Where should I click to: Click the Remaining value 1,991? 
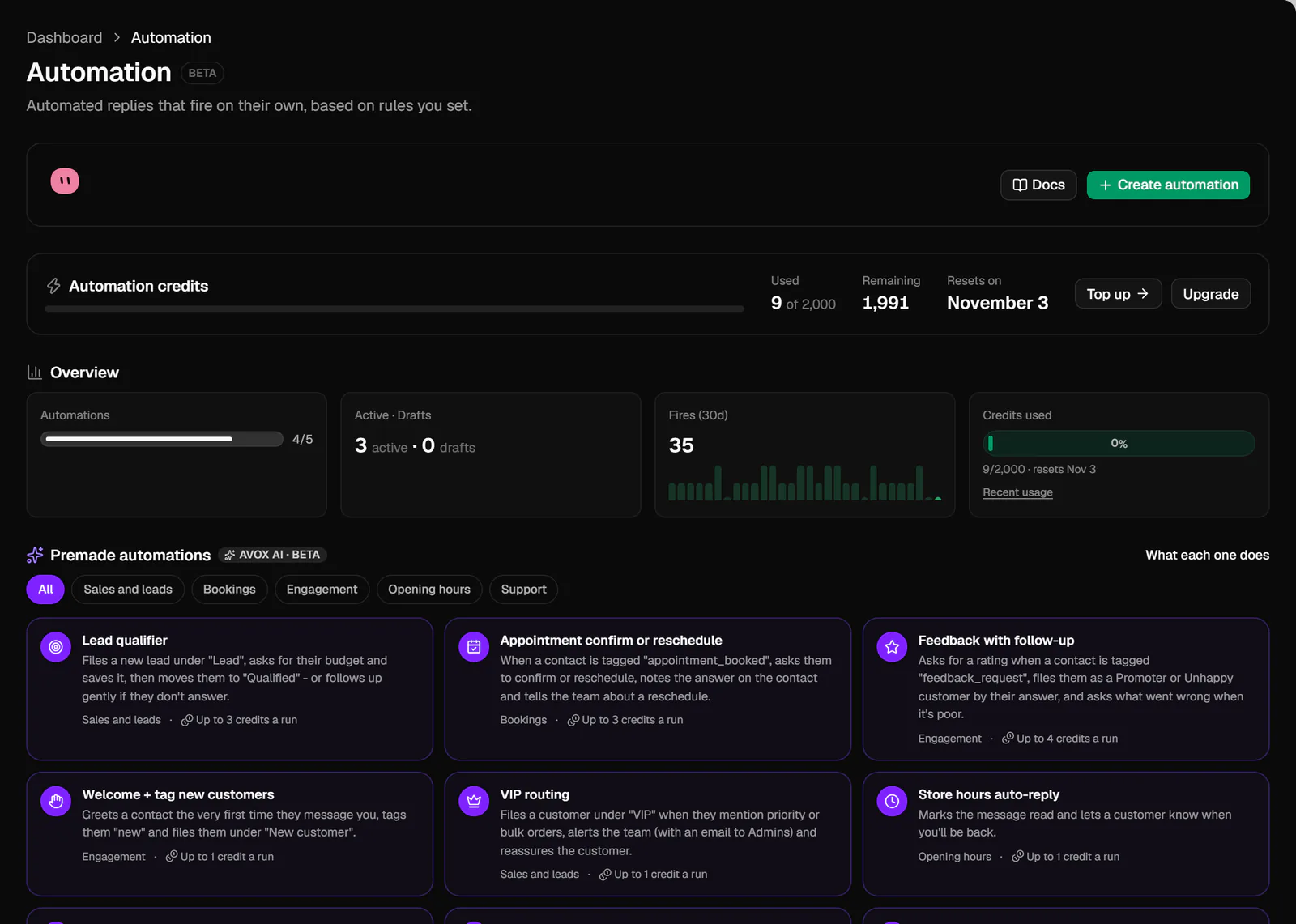tap(885, 303)
